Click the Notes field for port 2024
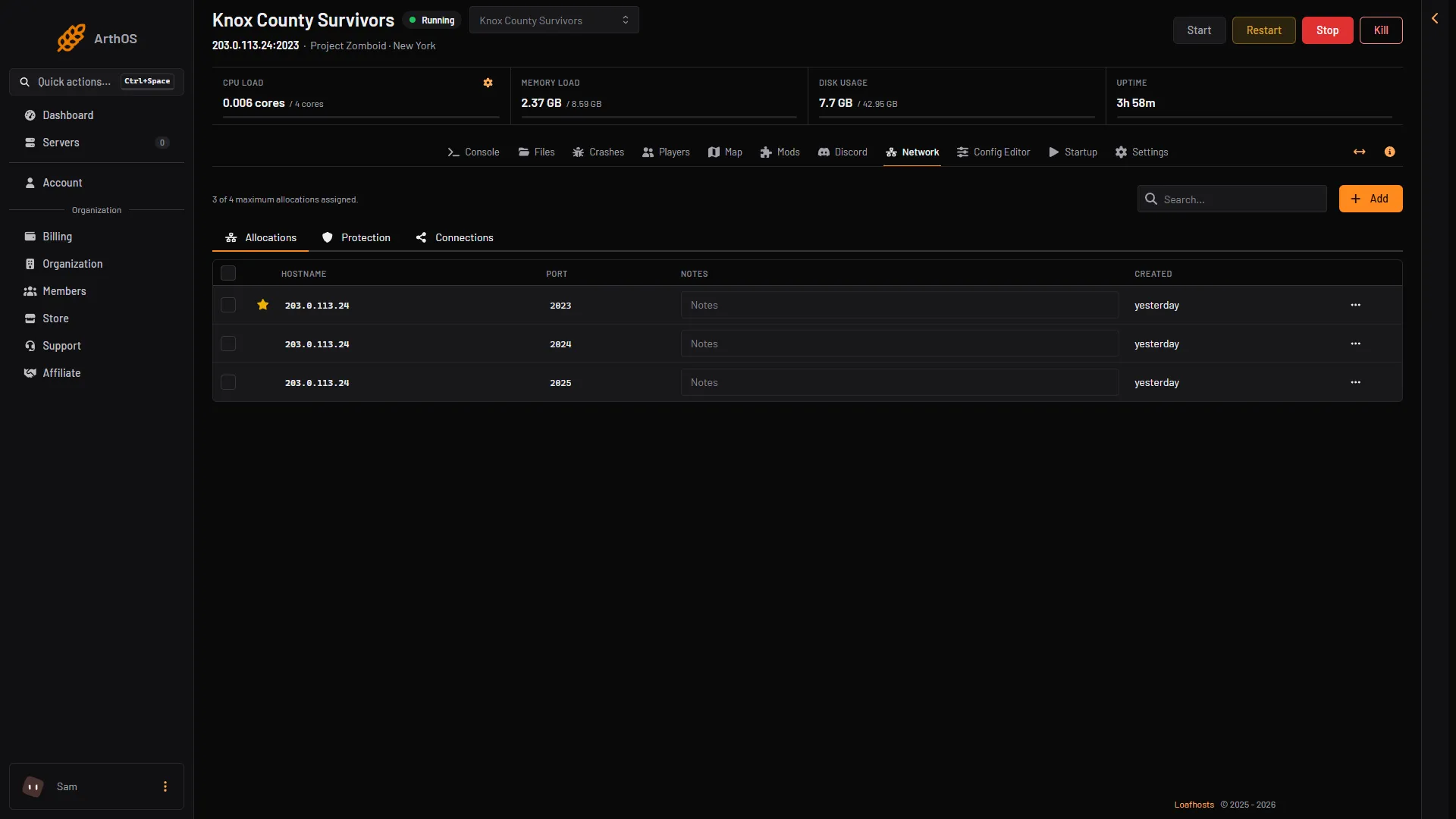This screenshot has height=819, width=1456. point(899,344)
